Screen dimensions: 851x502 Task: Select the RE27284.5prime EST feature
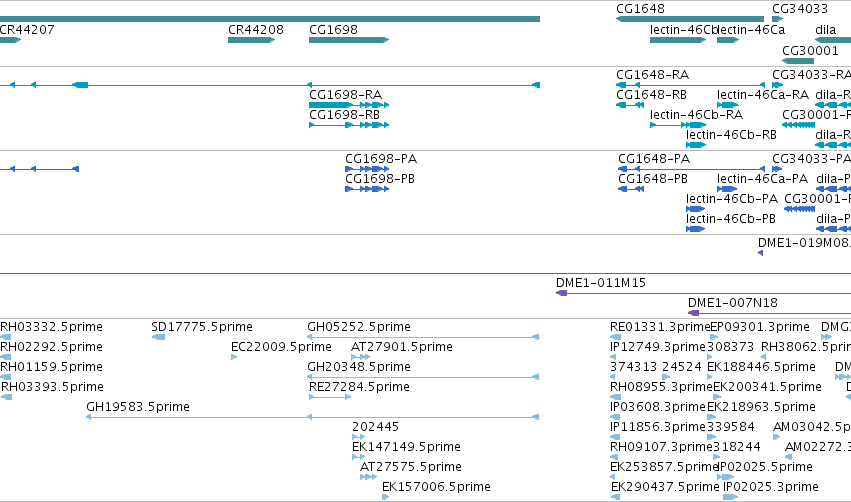point(330,397)
